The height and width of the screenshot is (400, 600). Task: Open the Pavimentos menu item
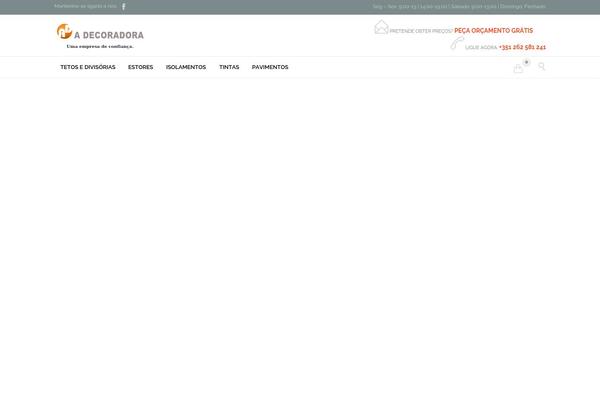270,67
